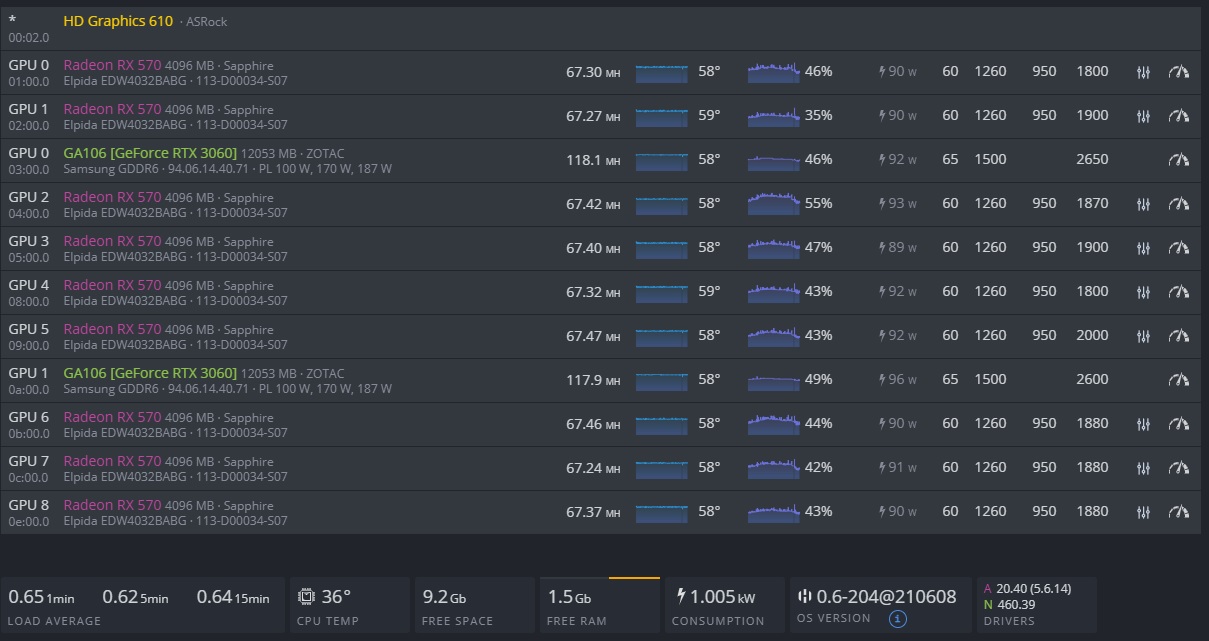Click the tuning sliders icon for GPU 6

click(1143, 424)
